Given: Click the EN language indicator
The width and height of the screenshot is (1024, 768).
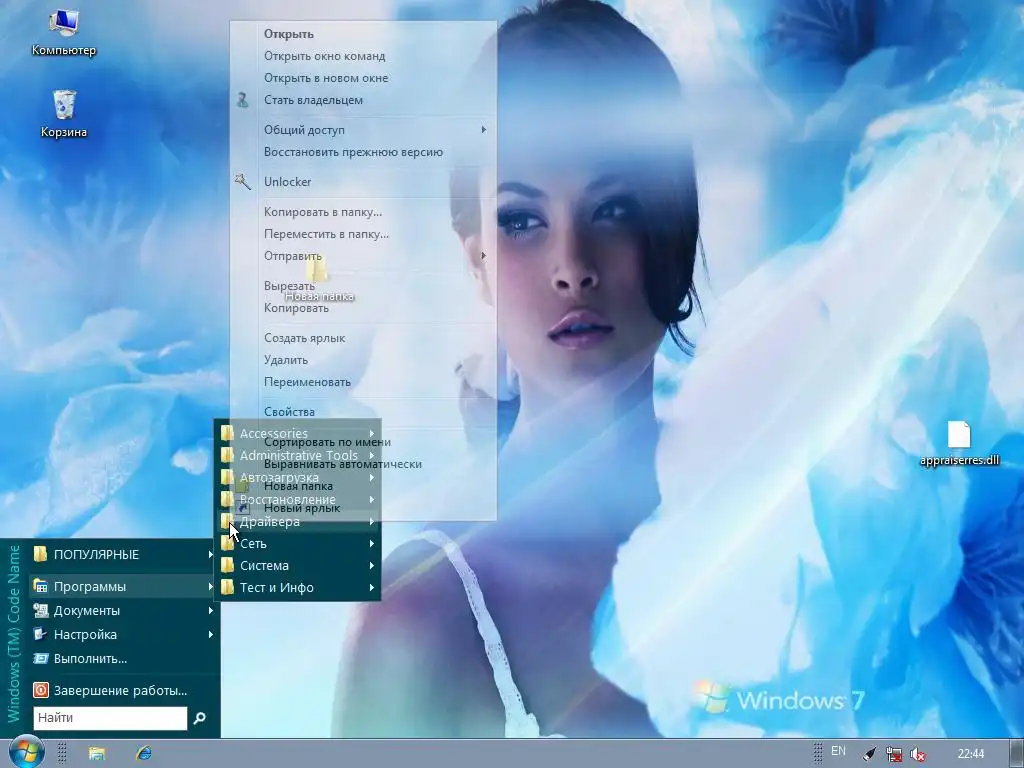Looking at the screenshot, I should 838,751.
